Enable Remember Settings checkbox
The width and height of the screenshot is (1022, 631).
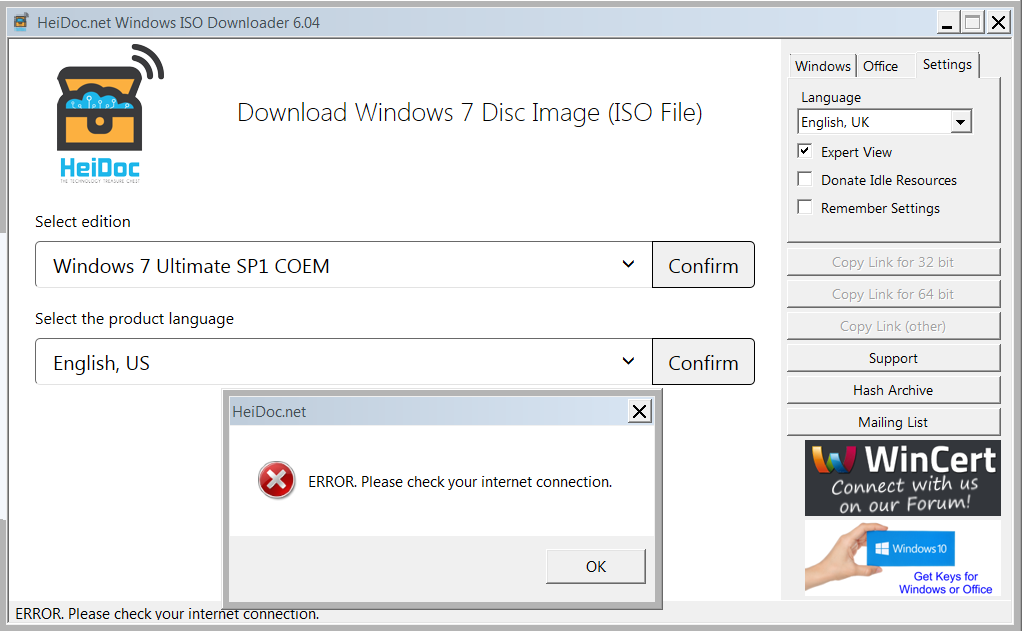coord(805,207)
